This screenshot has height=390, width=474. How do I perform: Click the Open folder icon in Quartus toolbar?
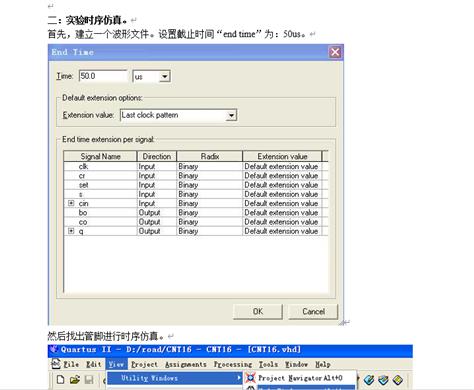75,379
